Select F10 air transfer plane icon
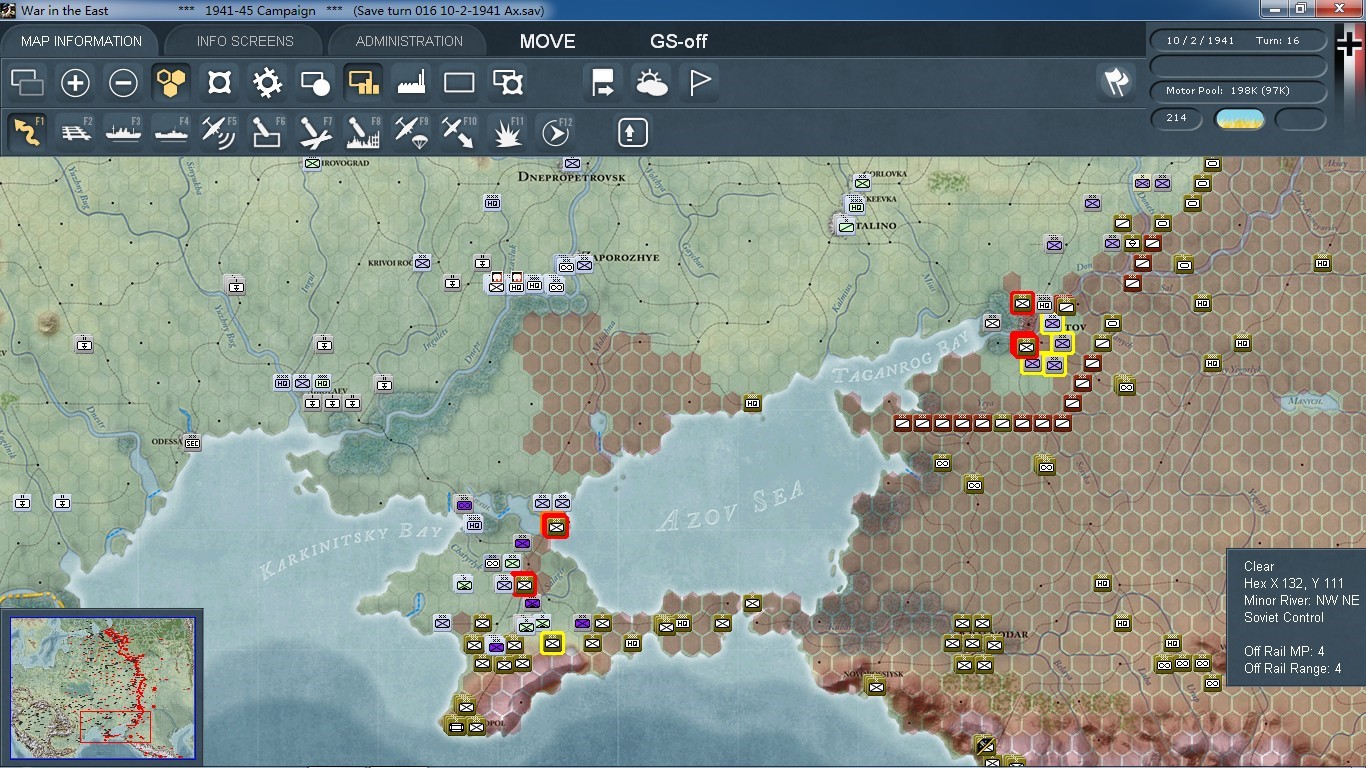This screenshot has width=1366, height=768. tap(459, 132)
